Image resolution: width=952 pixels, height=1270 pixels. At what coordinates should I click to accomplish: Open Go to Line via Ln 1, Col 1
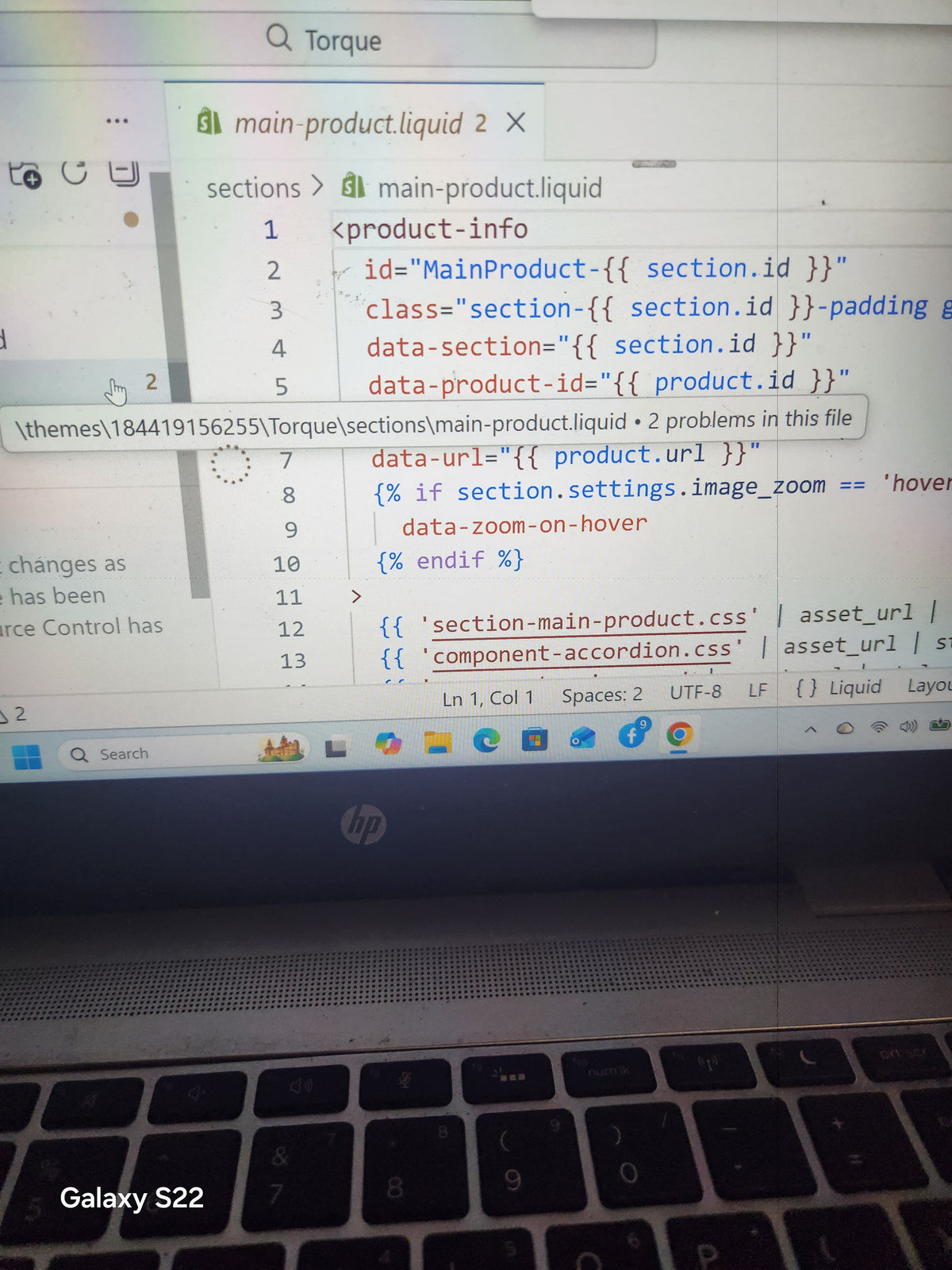(x=488, y=698)
